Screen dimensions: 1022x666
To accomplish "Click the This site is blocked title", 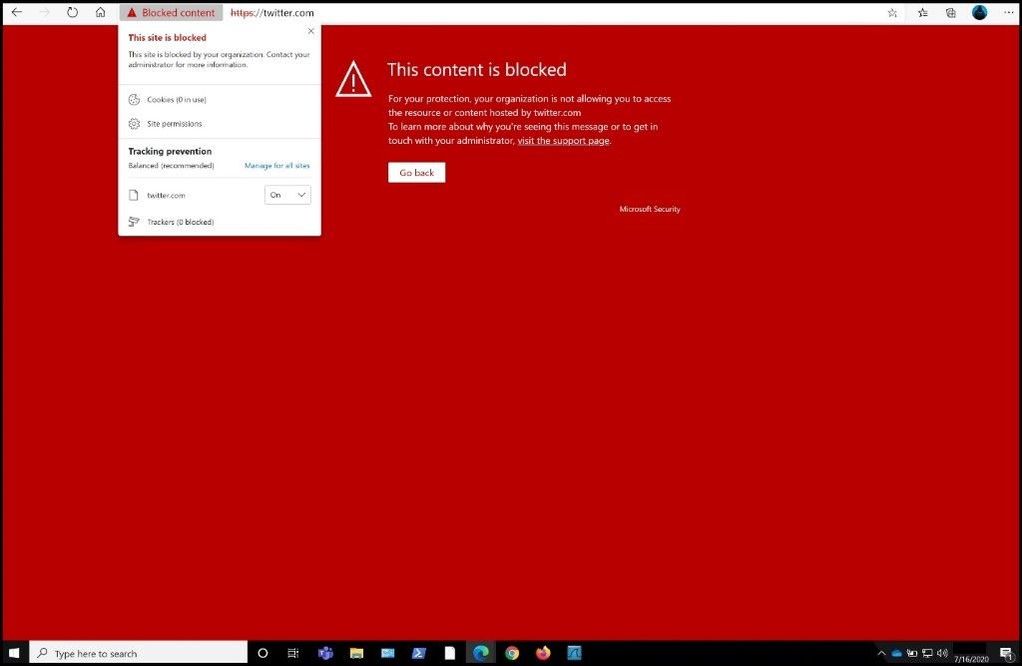I will click(x=167, y=38).
